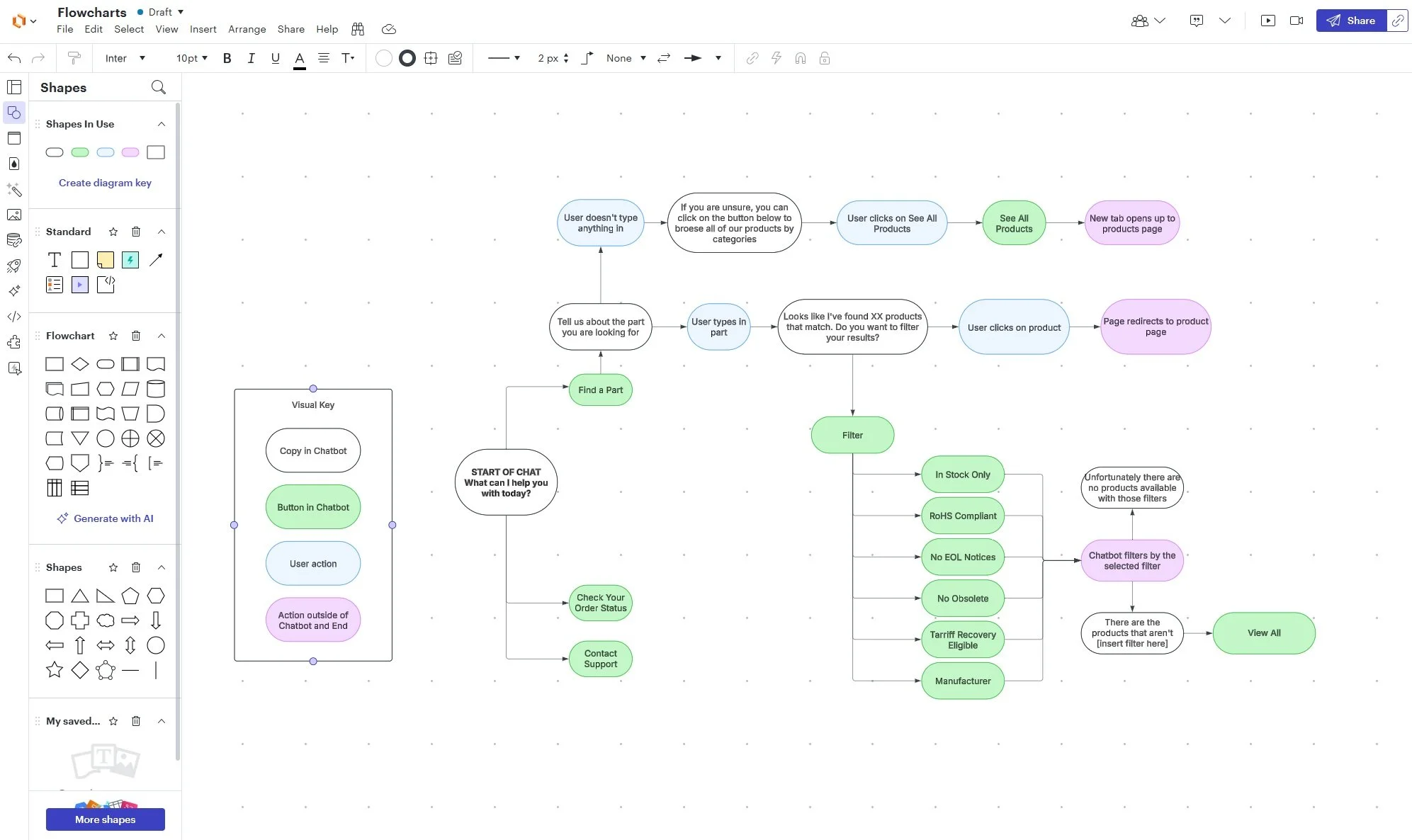Open the Arrange menu

point(247,29)
